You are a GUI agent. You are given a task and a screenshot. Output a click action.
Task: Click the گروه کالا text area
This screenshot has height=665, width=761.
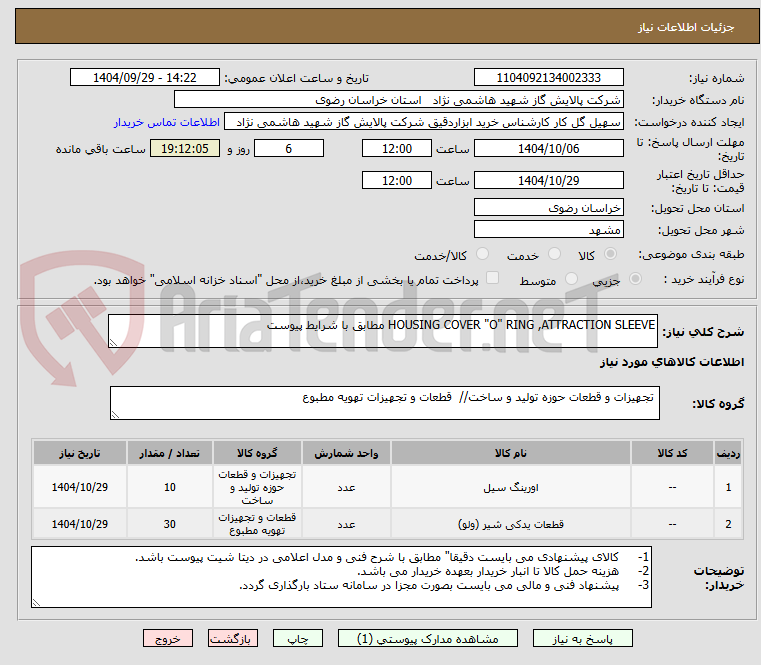(384, 403)
